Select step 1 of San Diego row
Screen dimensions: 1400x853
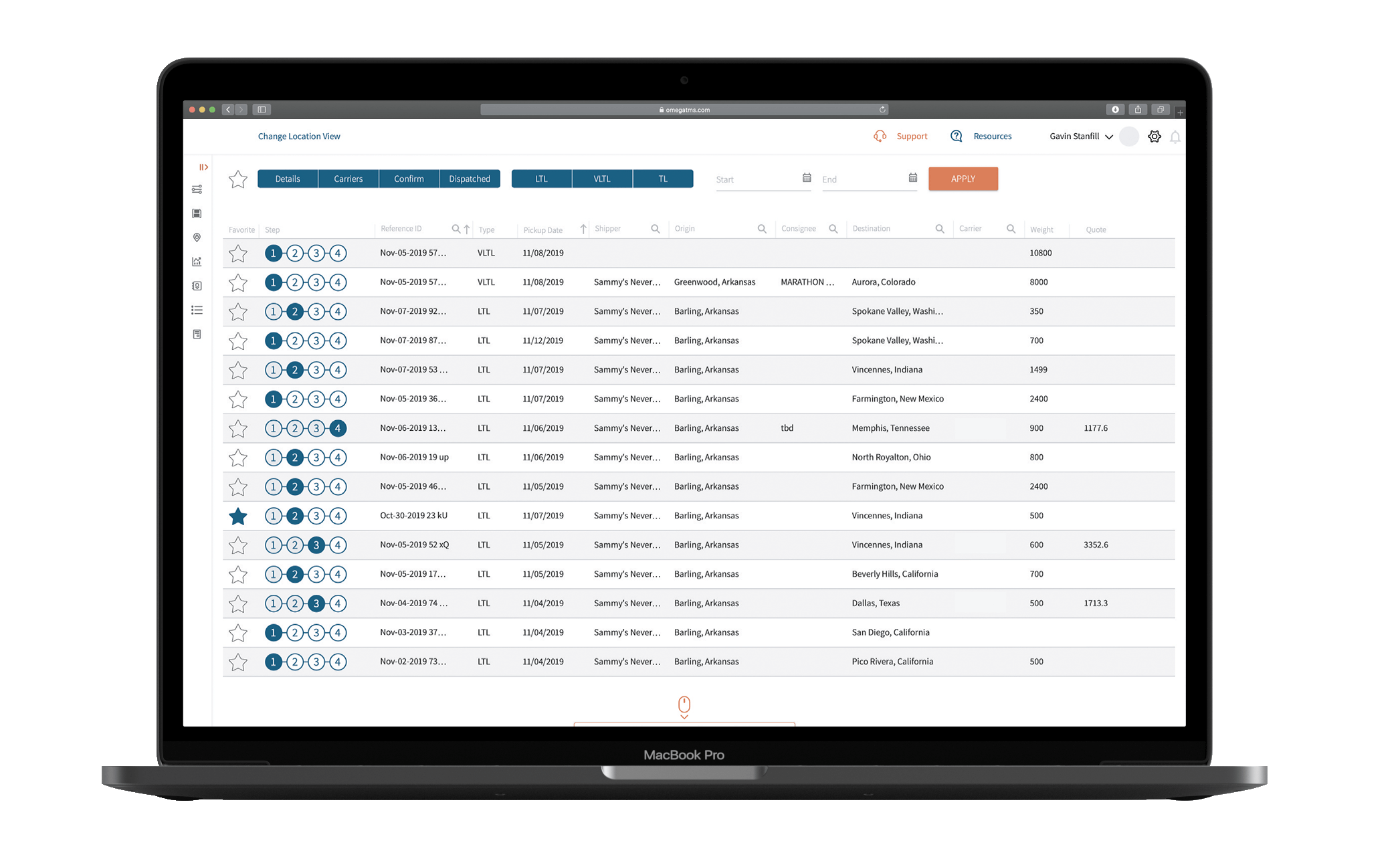click(x=273, y=632)
